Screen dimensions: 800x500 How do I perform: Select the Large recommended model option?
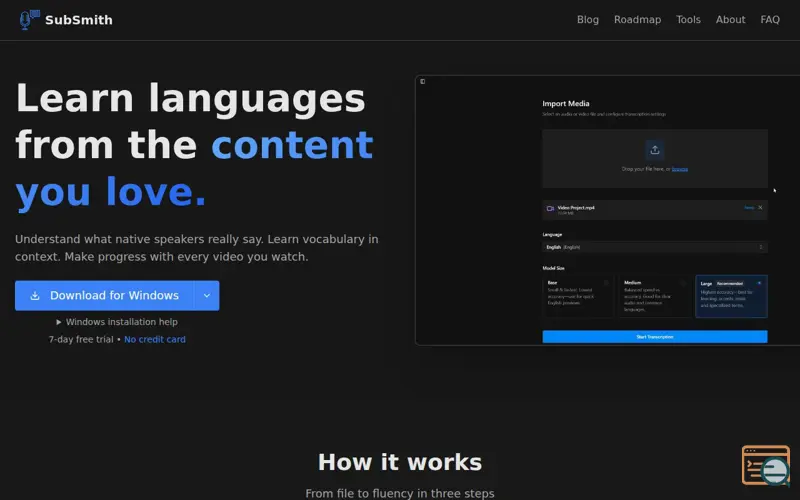(731, 296)
